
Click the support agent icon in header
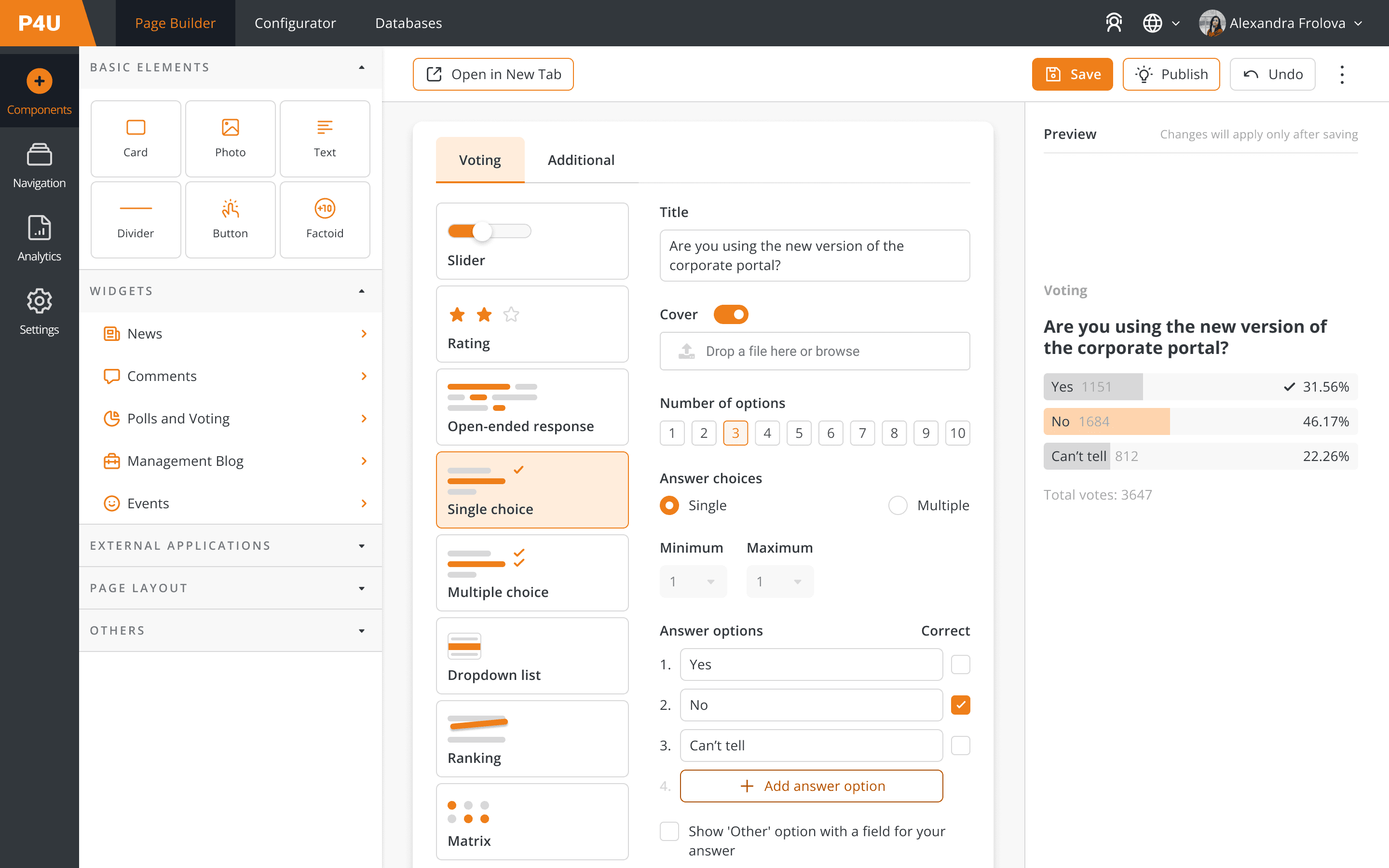click(1114, 23)
